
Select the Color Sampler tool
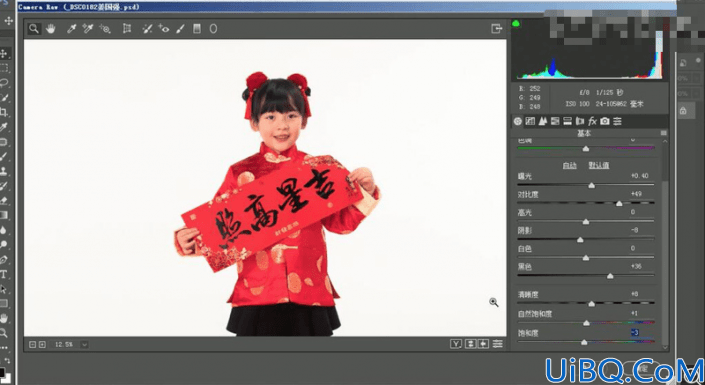pos(88,29)
